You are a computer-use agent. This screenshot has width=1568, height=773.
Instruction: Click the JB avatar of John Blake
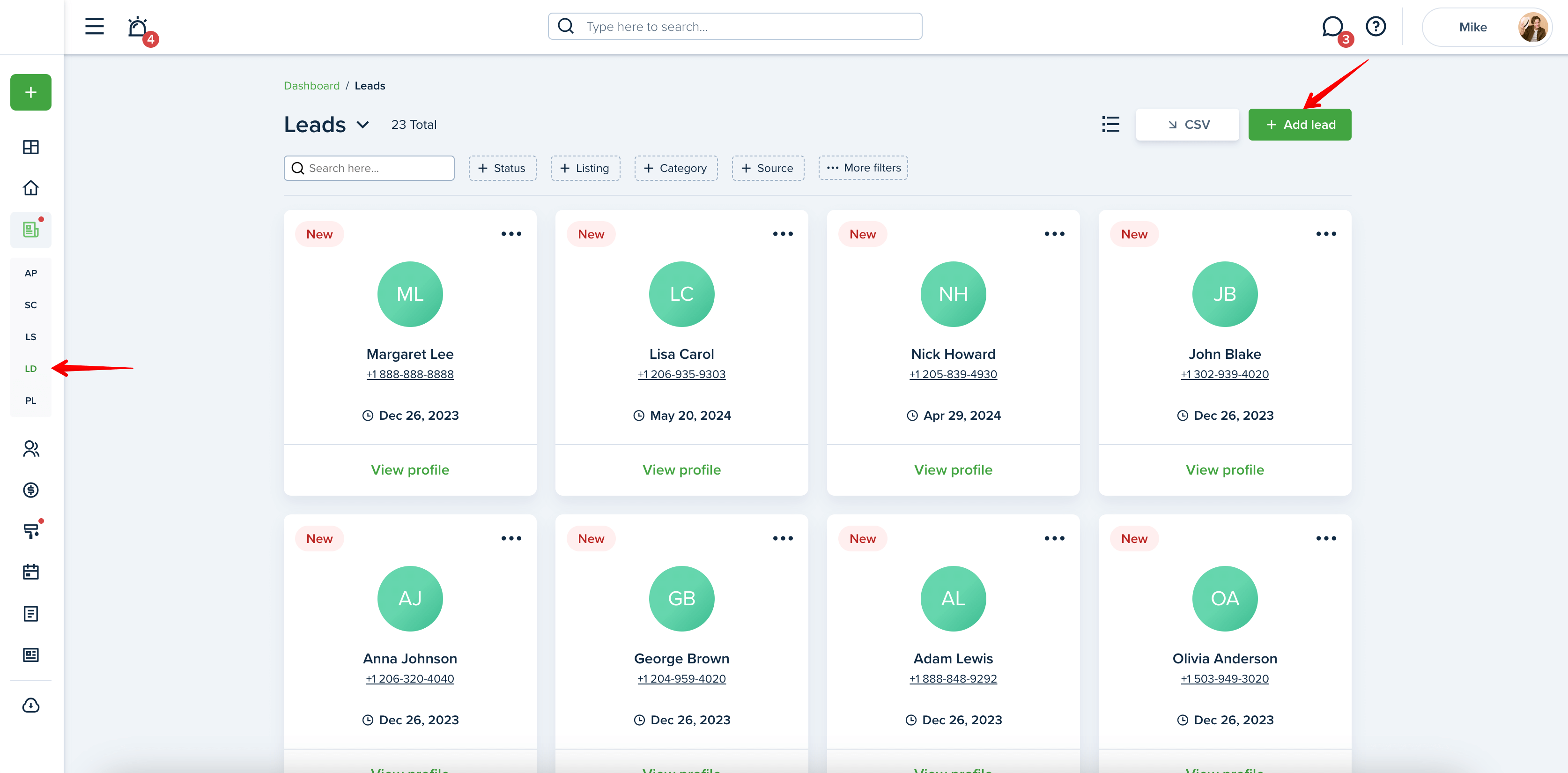[x=1225, y=294]
